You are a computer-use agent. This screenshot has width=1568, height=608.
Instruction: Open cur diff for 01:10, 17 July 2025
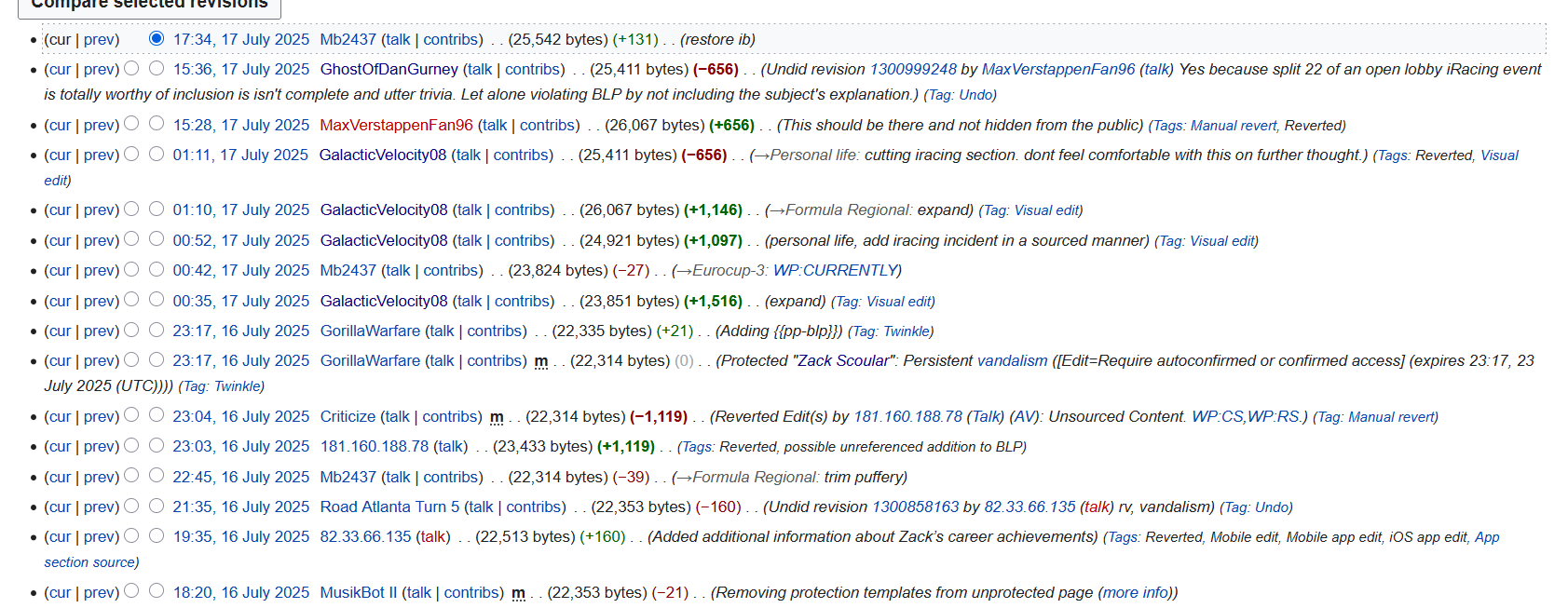point(60,210)
